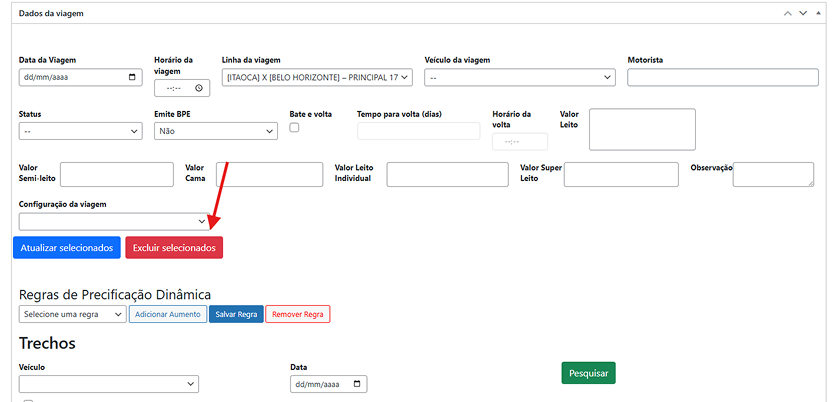
Task: Open Configuração da viagem dropdown
Action: coord(113,221)
